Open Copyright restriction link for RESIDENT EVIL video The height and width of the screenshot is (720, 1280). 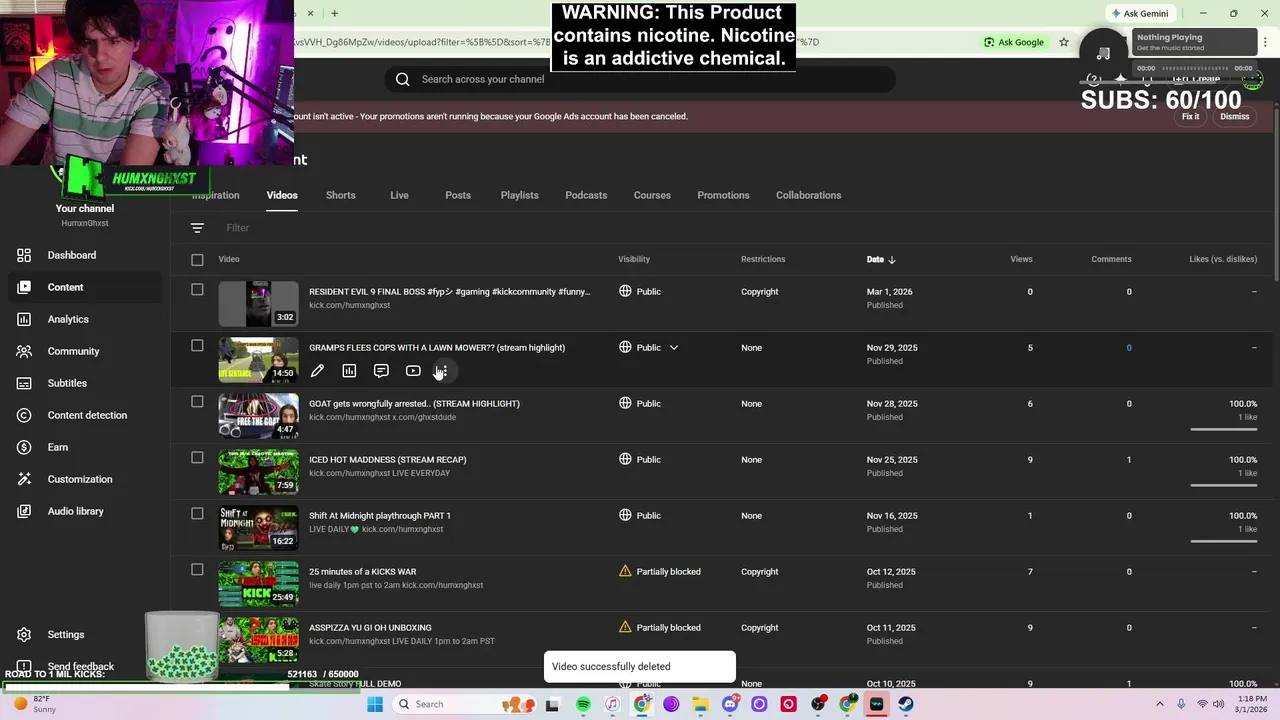click(759, 292)
